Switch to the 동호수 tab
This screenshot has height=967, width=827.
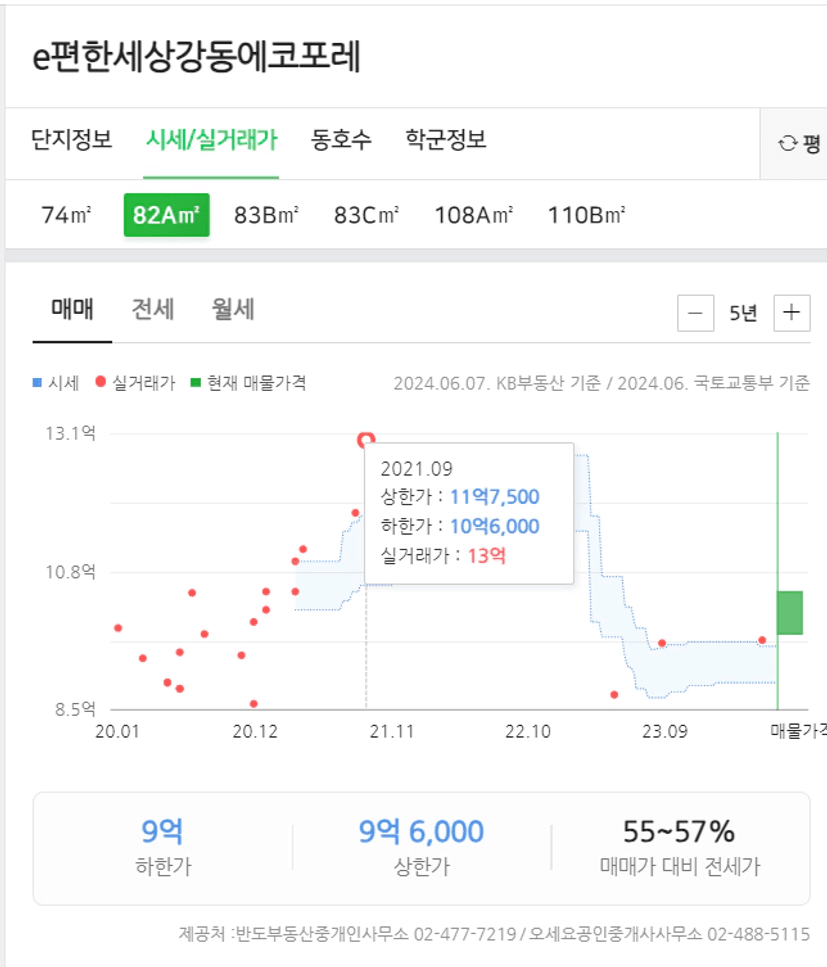tap(341, 140)
